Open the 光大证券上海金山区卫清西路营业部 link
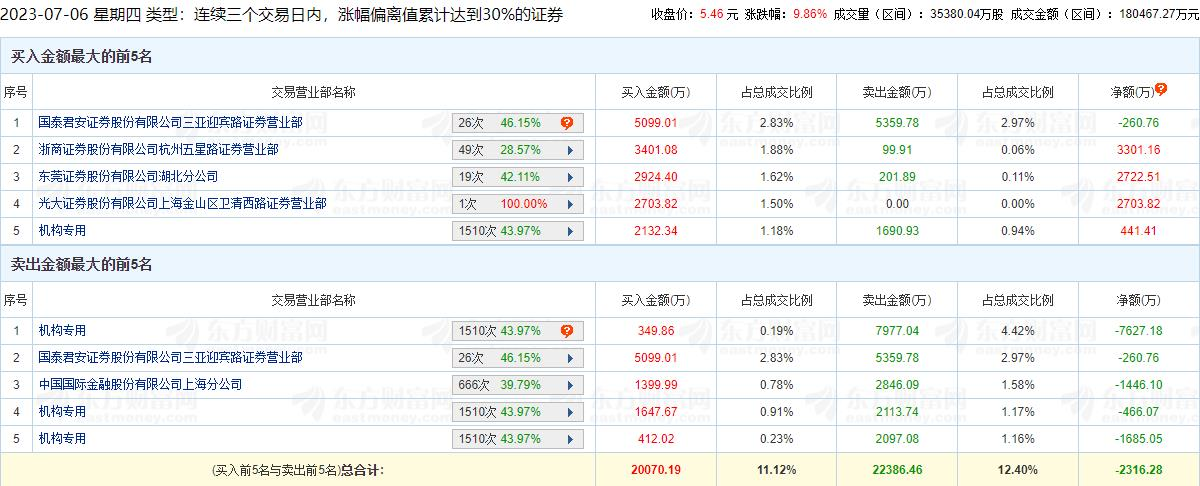 click(182, 204)
